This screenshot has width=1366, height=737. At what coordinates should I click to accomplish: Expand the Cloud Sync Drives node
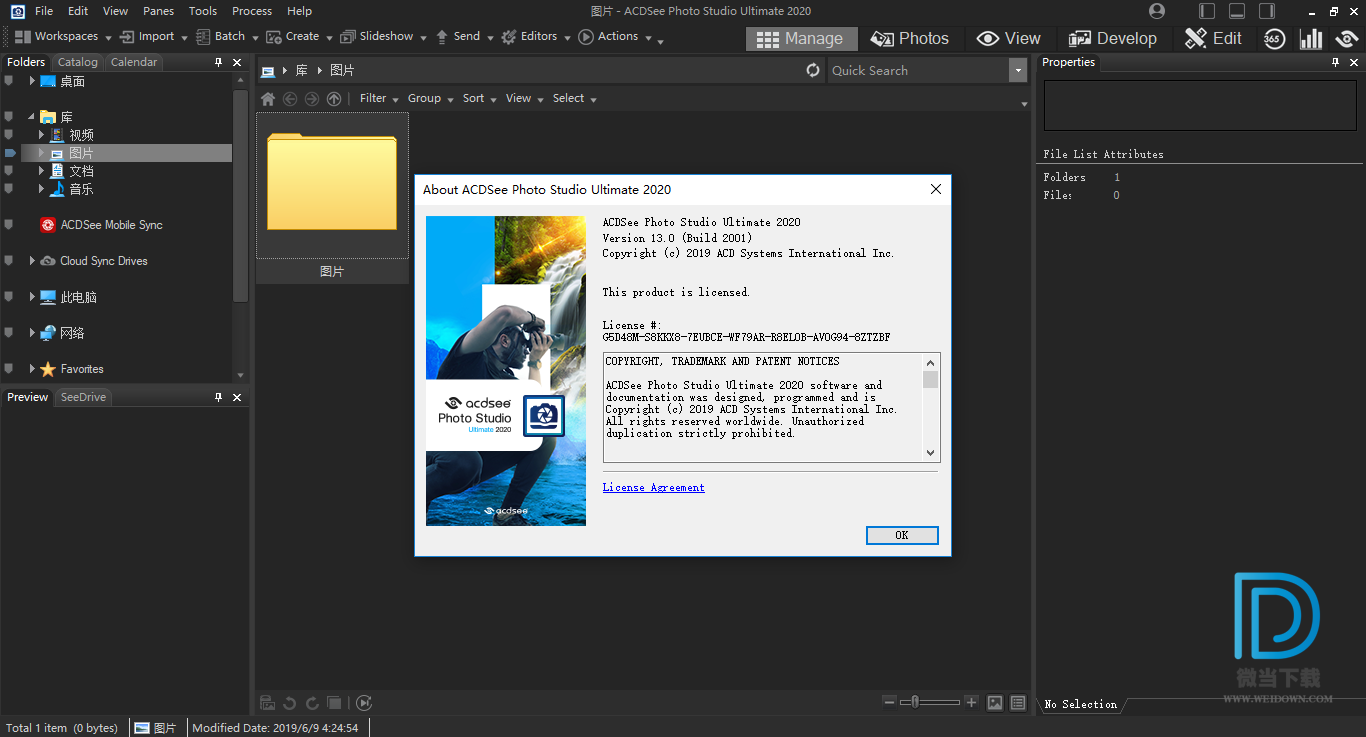[x=32, y=261]
